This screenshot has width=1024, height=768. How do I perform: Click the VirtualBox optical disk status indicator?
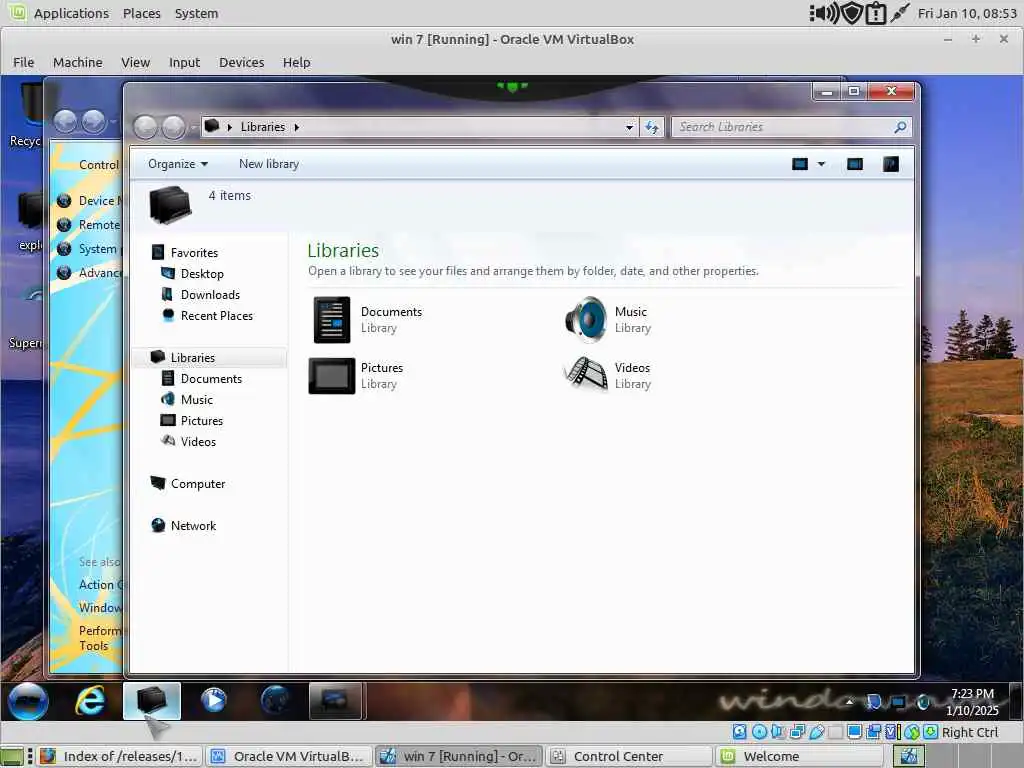click(759, 732)
